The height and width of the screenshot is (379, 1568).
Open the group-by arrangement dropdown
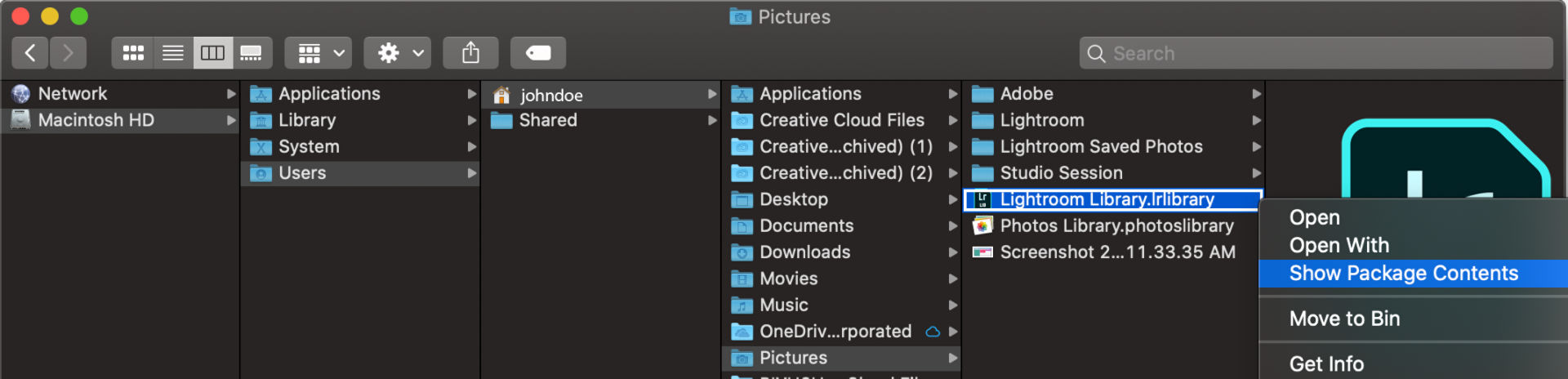click(318, 53)
